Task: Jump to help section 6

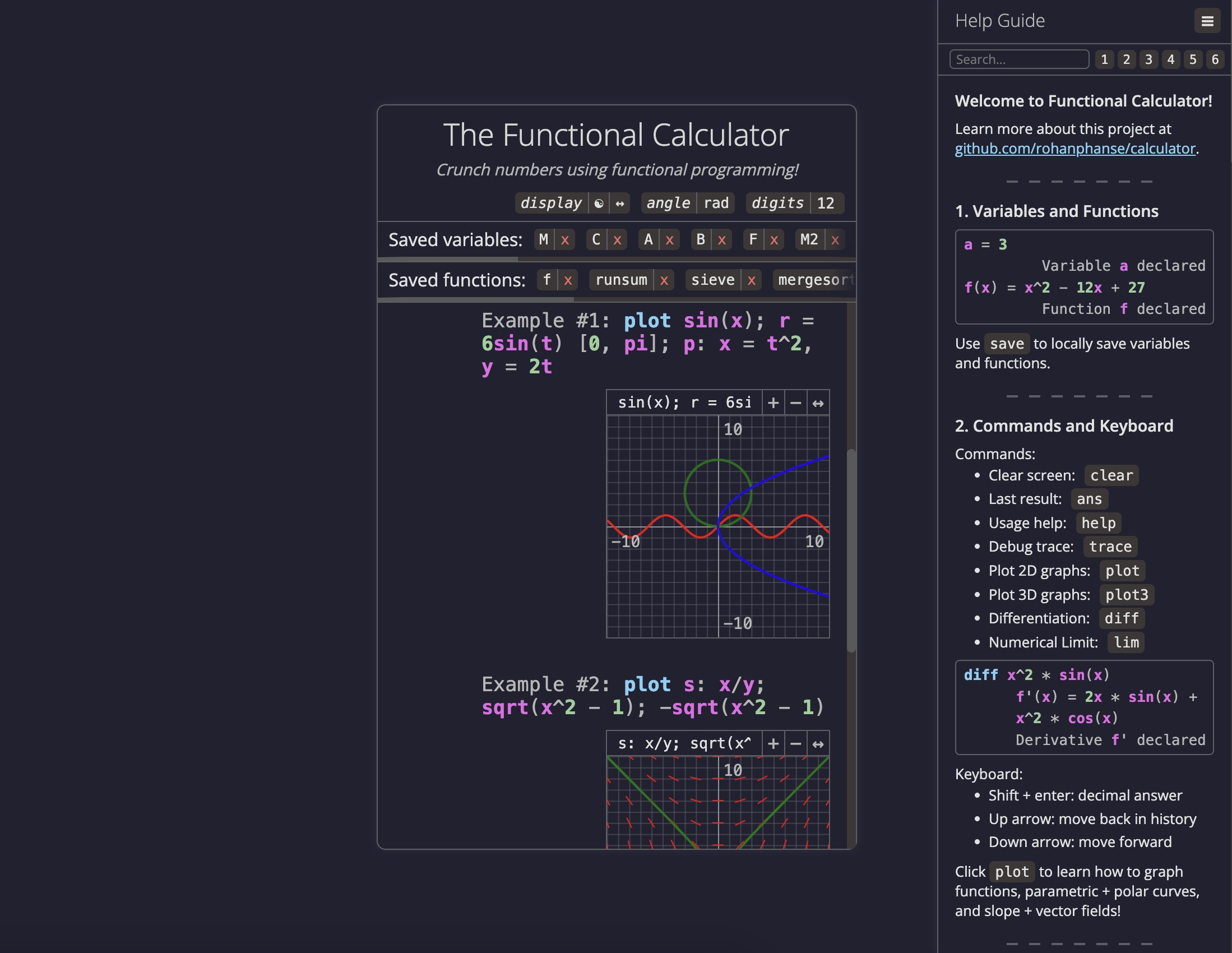Action: point(1215,59)
